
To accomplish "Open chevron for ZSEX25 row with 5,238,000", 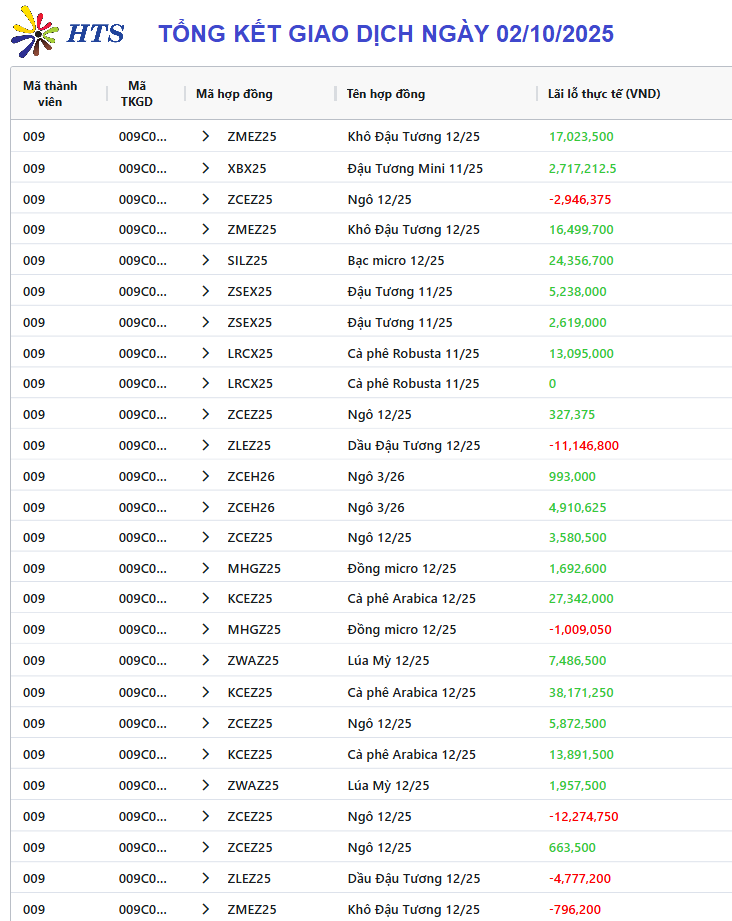I will click(206, 291).
